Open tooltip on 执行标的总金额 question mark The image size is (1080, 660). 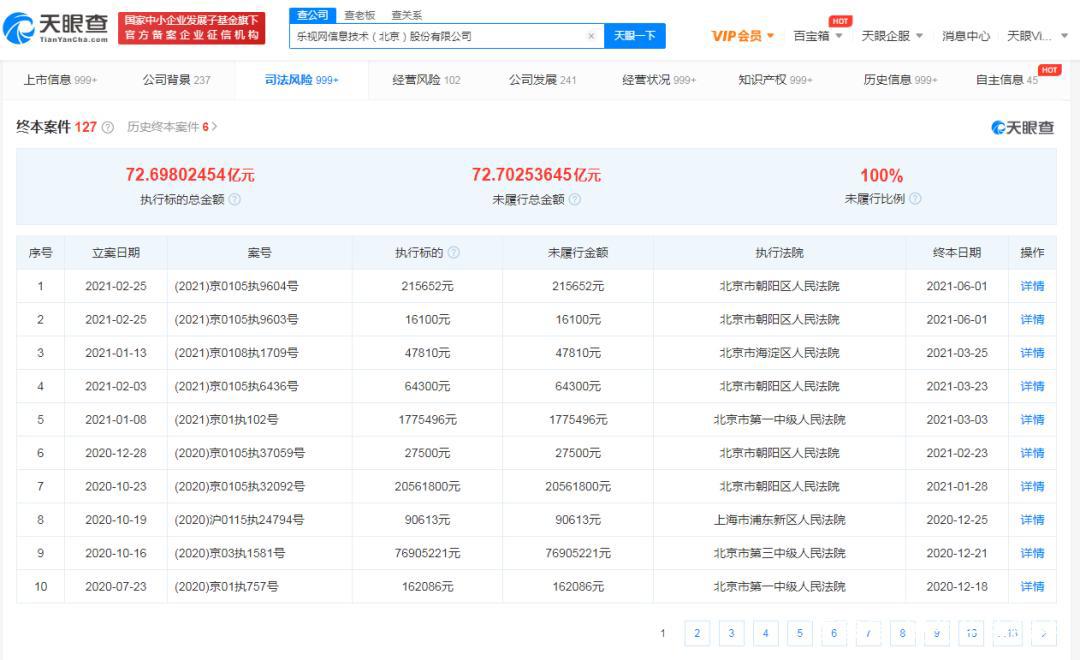(x=236, y=198)
